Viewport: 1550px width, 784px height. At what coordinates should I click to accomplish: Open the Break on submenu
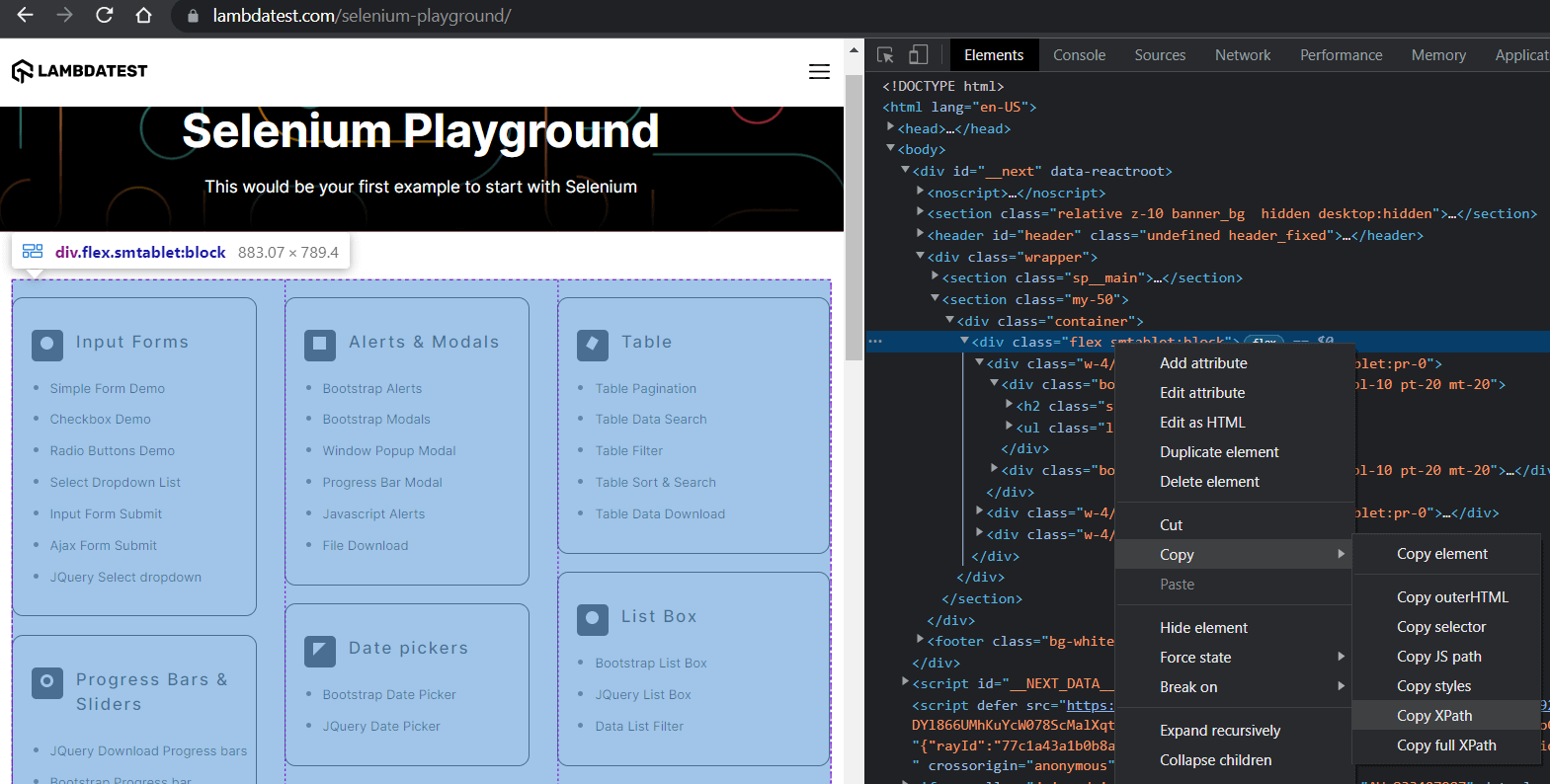(x=1233, y=687)
